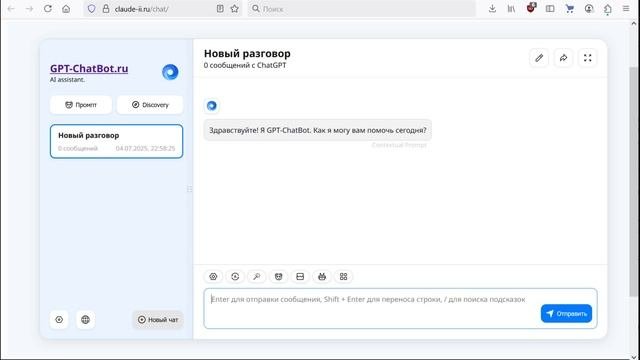The image size is (640, 360).
Task: Share the conversation with arrow icon
Action: [x=563, y=58]
